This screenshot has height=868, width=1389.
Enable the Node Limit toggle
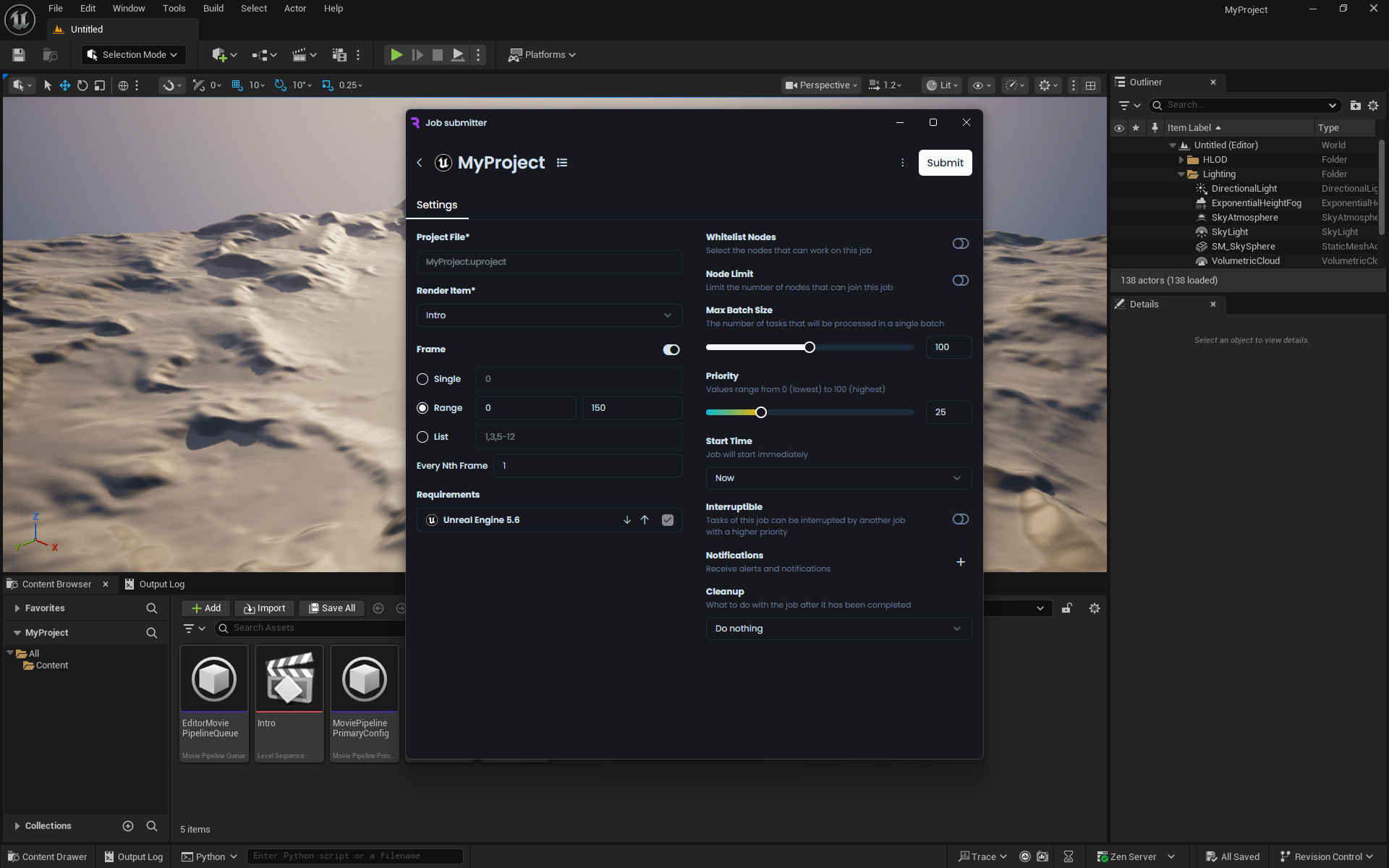tap(961, 281)
